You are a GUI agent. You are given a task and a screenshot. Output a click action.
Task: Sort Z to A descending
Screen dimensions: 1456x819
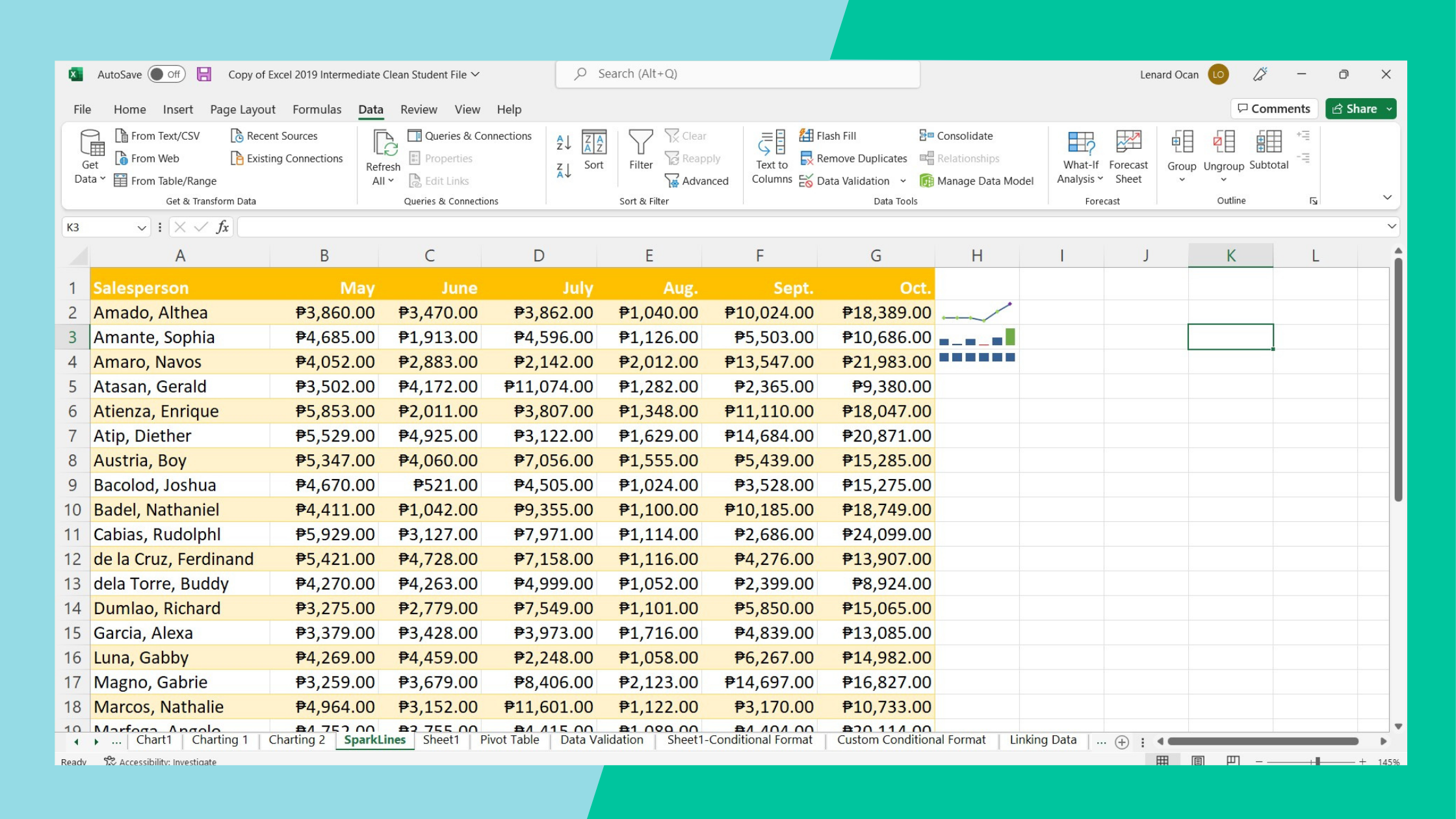click(x=564, y=170)
